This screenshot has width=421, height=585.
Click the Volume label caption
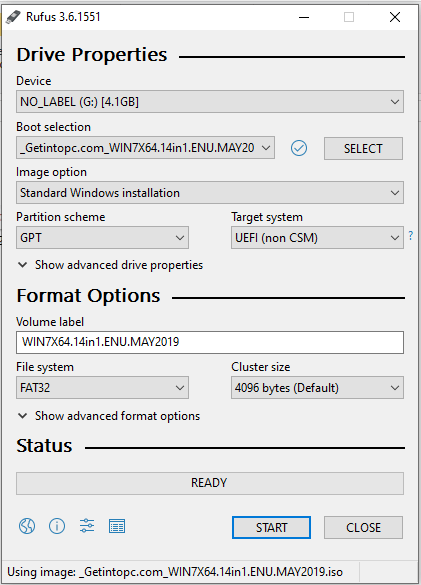point(50,322)
